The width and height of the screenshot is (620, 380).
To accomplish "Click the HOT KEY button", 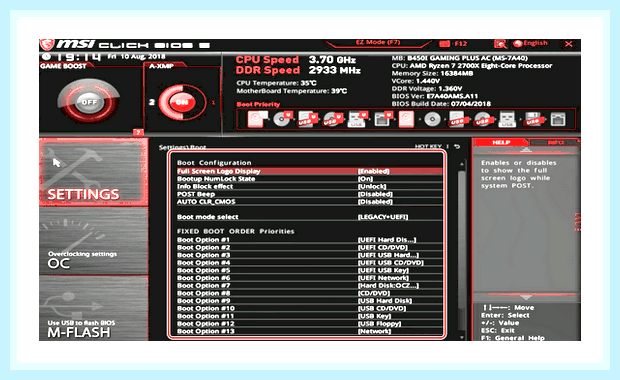I will [428, 147].
